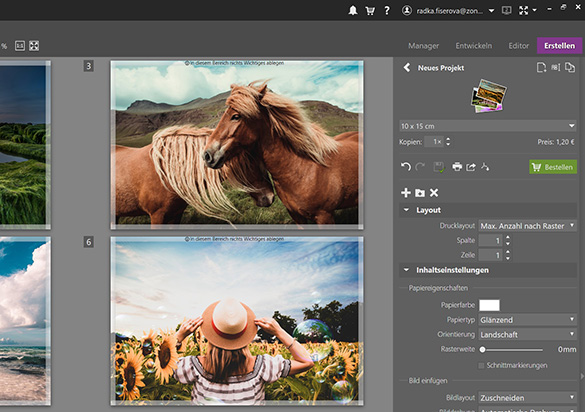Open the notifications bell icon
This screenshot has width=585, height=412.
click(353, 10)
